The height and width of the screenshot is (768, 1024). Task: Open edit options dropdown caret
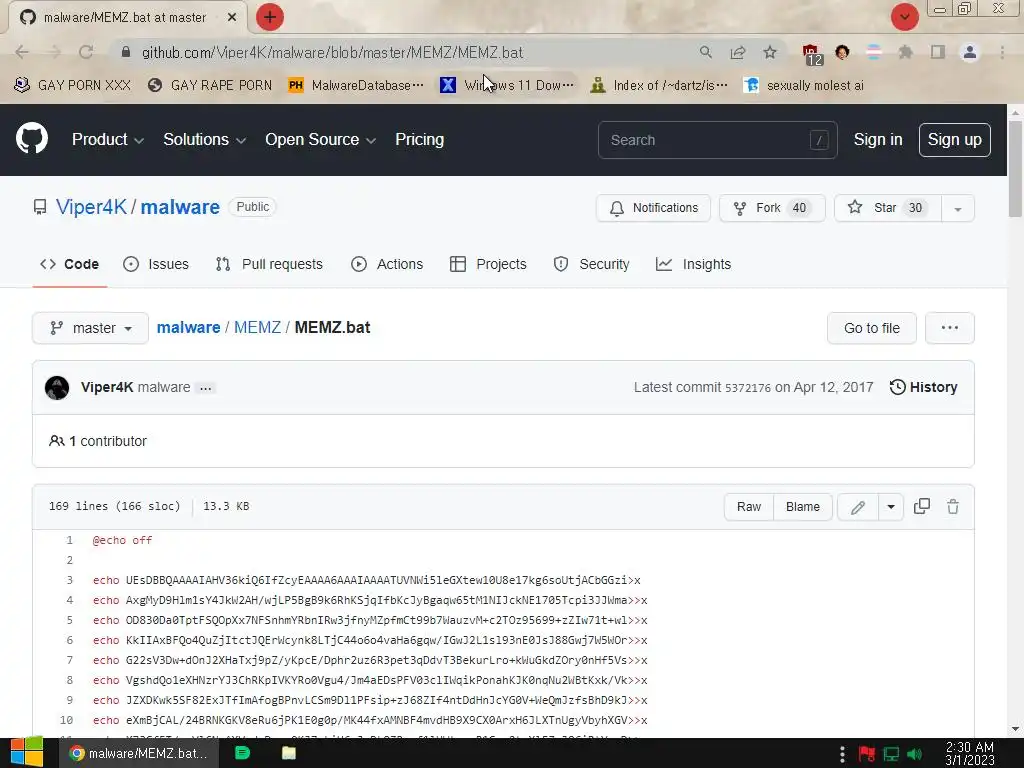891,507
